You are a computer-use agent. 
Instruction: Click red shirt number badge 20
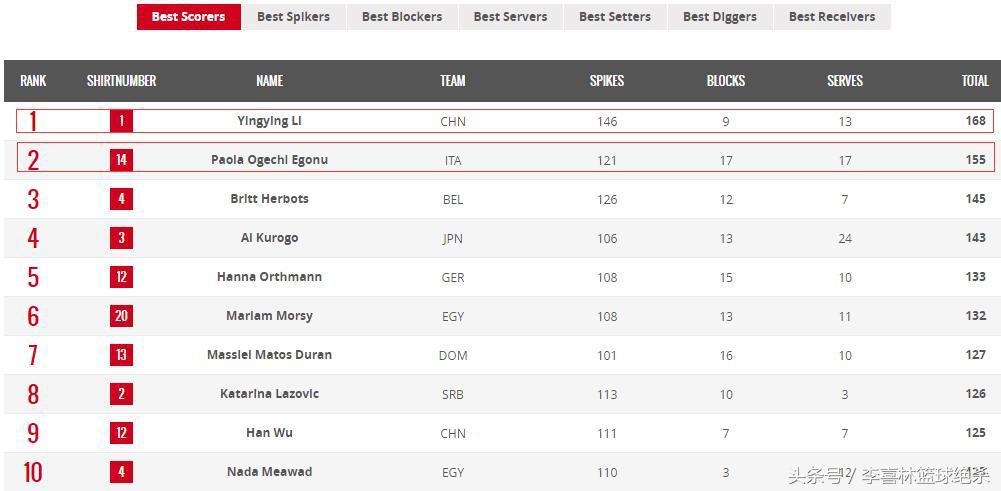point(121,316)
